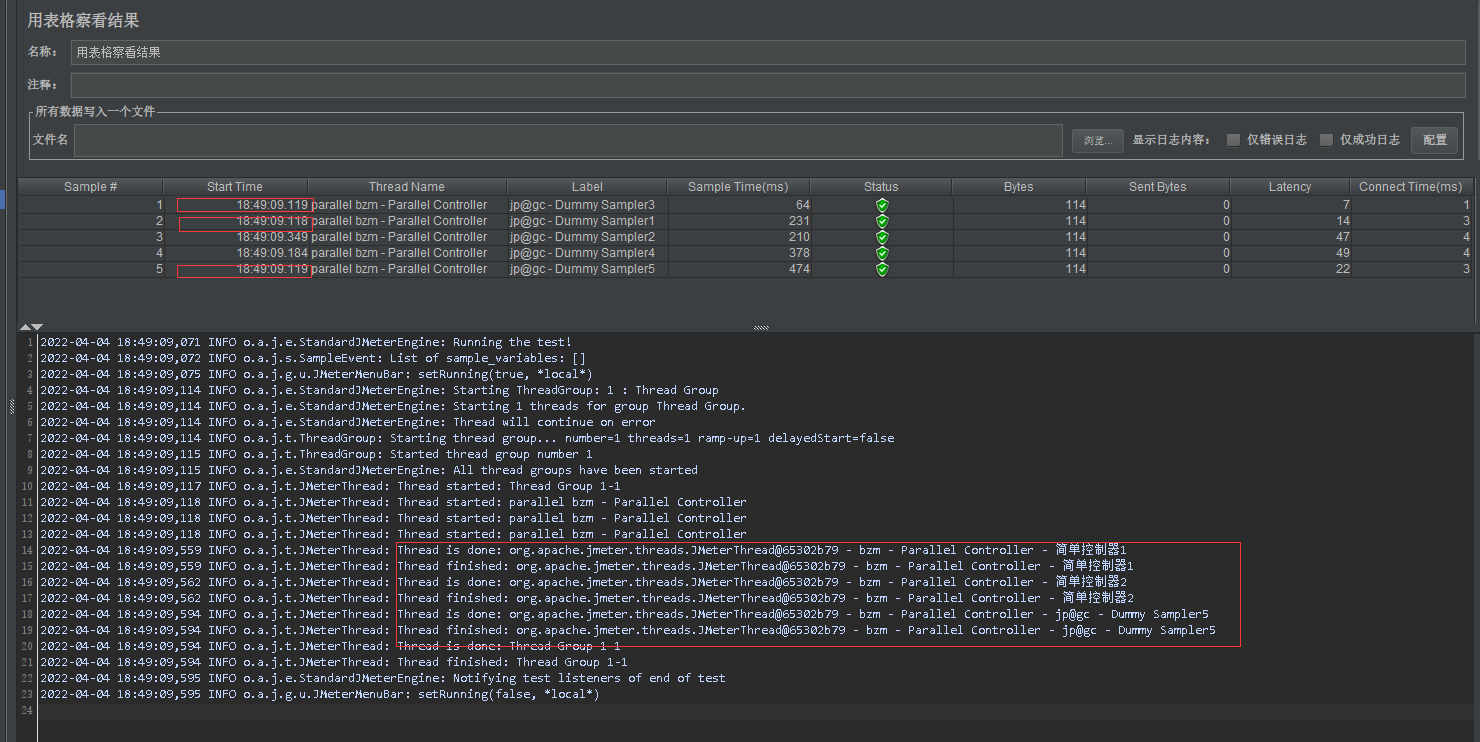Sort by the Connect Time(ms) column header
1480x742 pixels.
click(1410, 187)
